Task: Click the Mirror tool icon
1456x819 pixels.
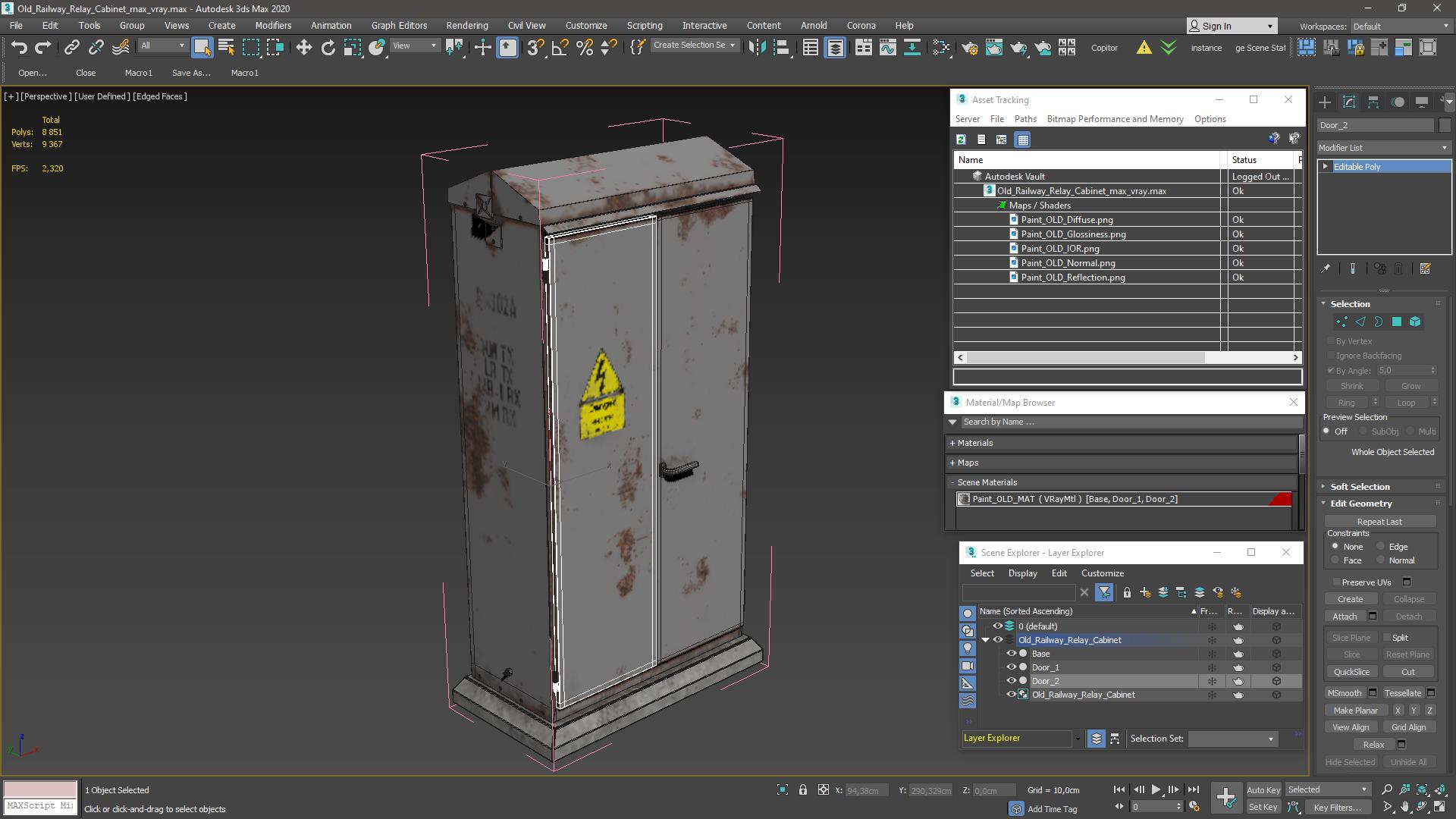Action: tap(756, 47)
